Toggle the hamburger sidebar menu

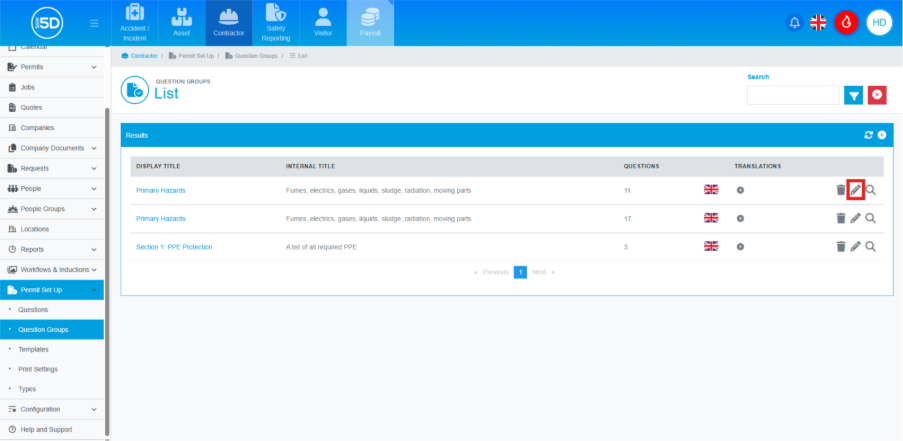coord(94,23)
